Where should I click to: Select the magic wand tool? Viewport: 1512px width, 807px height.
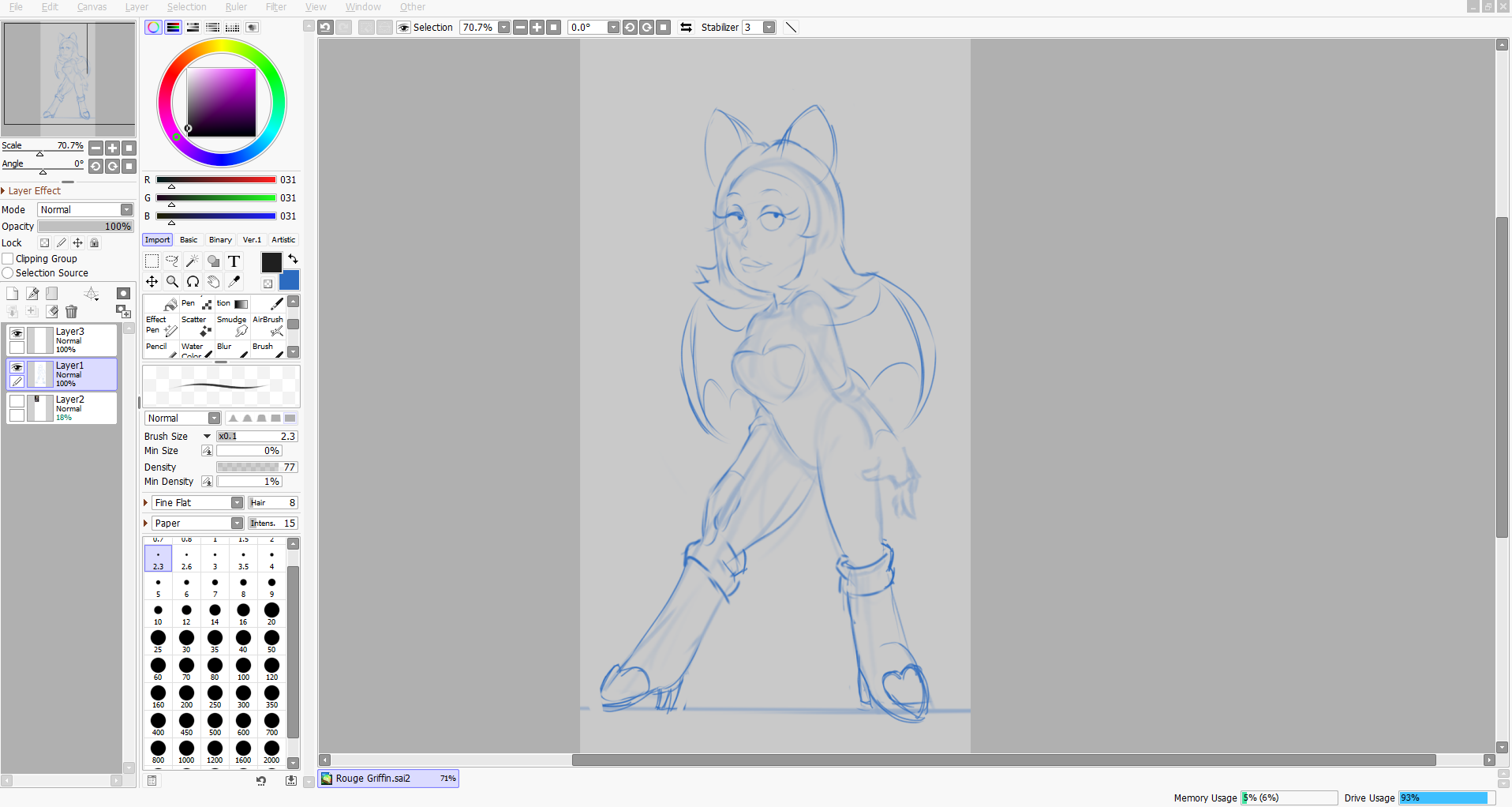pos(193,261)
